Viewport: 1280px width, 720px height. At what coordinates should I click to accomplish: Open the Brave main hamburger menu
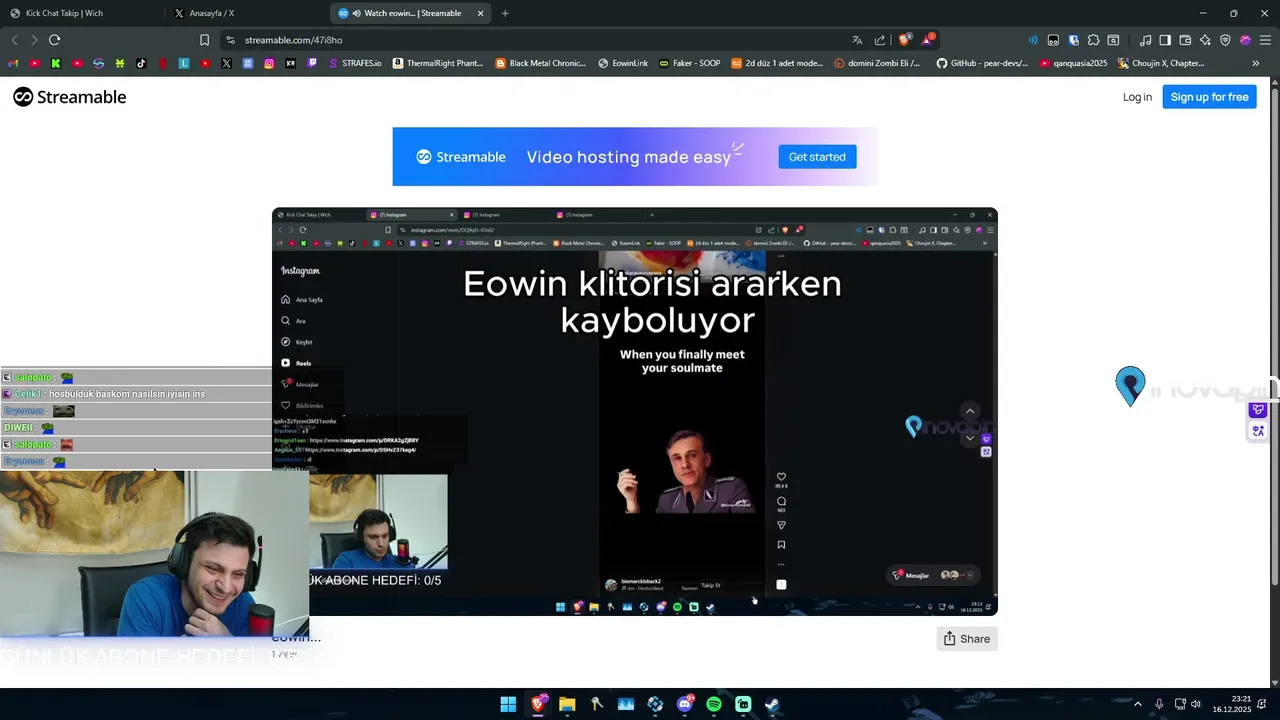pos(1265,40)
